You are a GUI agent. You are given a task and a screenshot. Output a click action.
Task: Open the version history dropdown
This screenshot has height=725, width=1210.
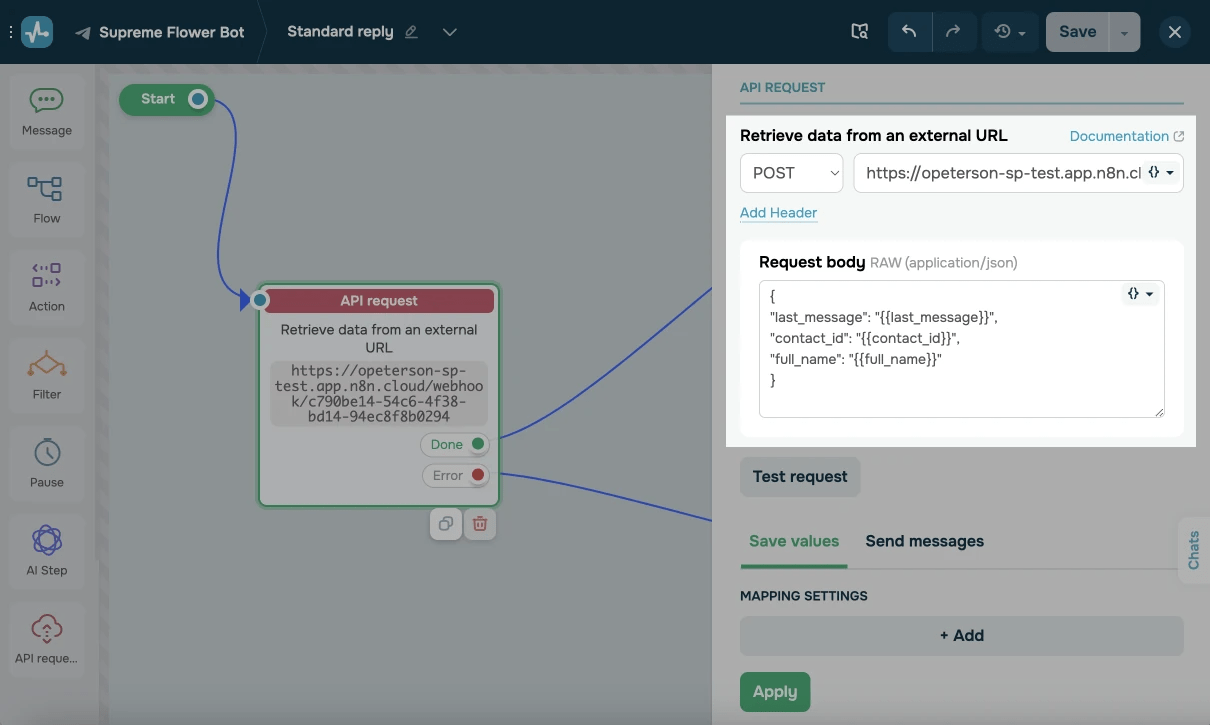[1010, 32]
